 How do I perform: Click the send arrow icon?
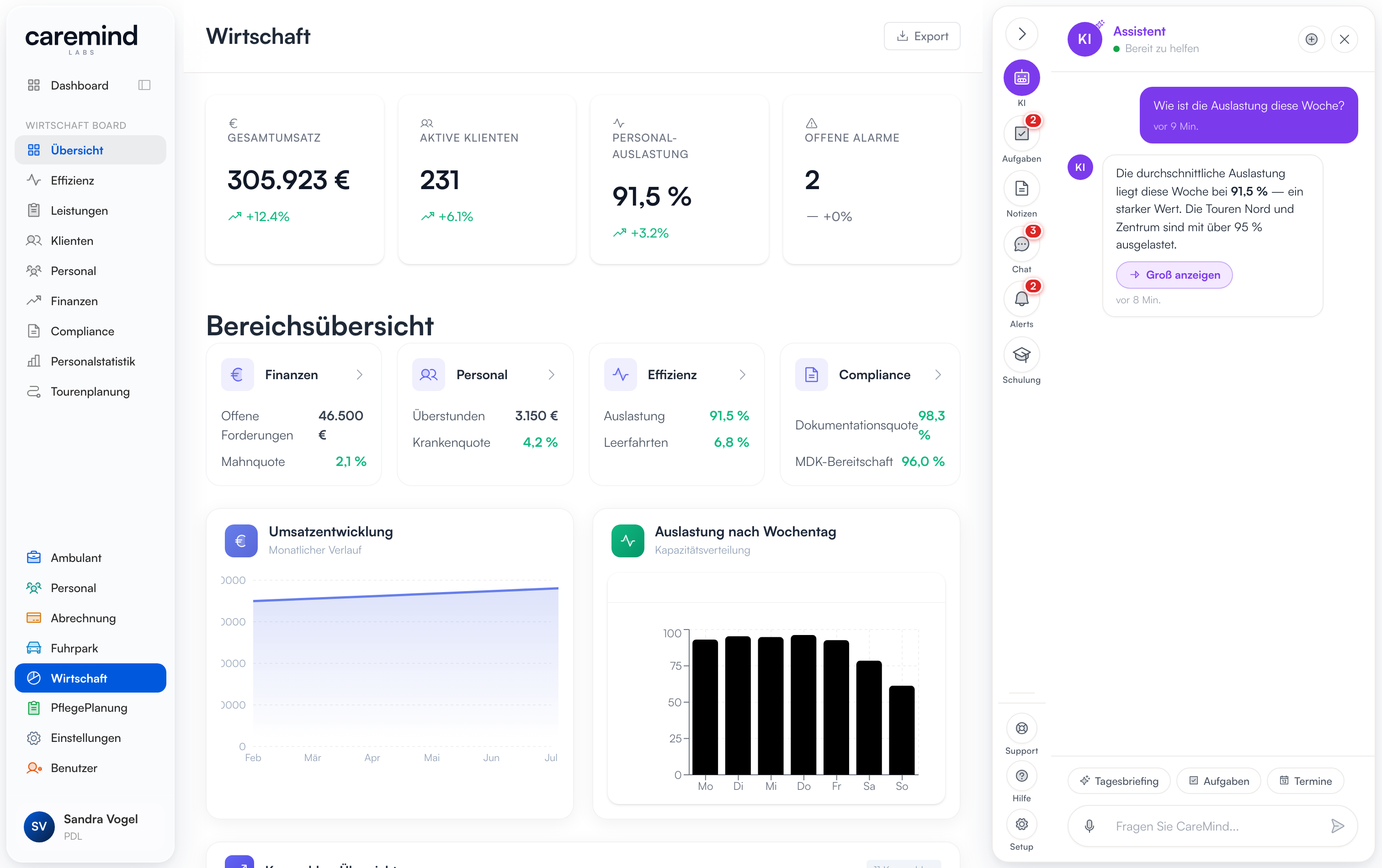pyautogui.click(x=1337, y=826)
